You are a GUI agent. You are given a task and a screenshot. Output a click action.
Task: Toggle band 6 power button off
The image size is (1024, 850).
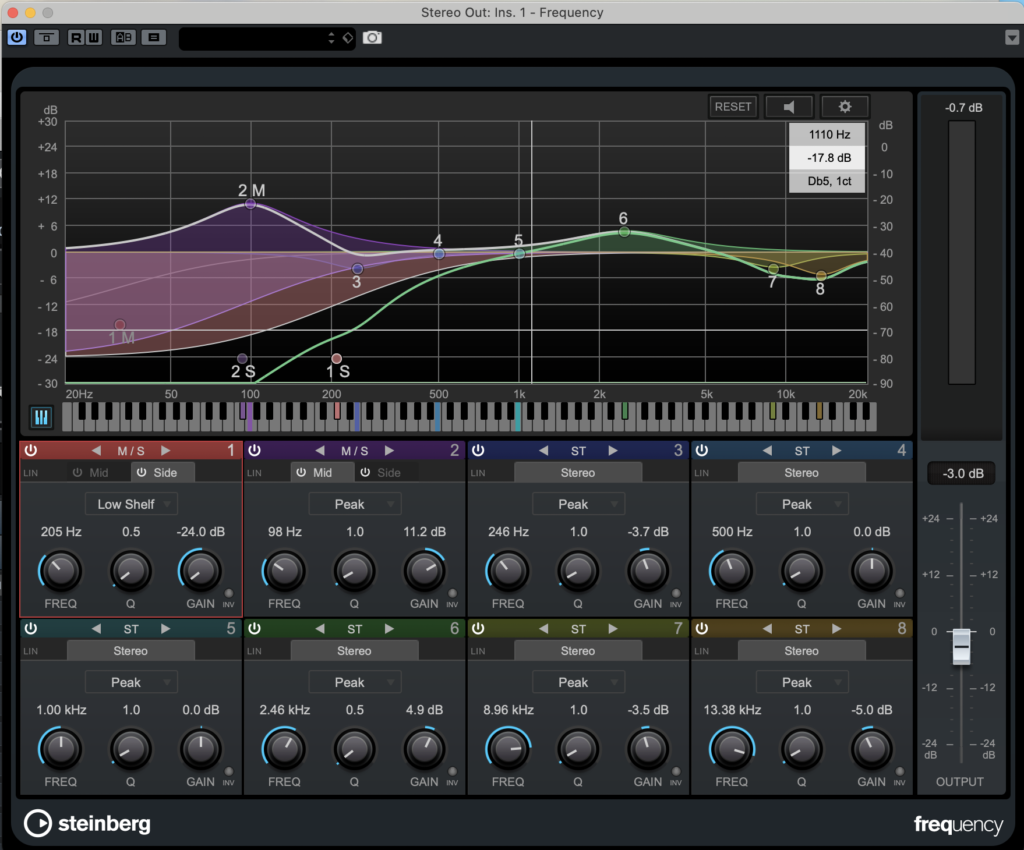pyautogui.click(x=254, y=629)
